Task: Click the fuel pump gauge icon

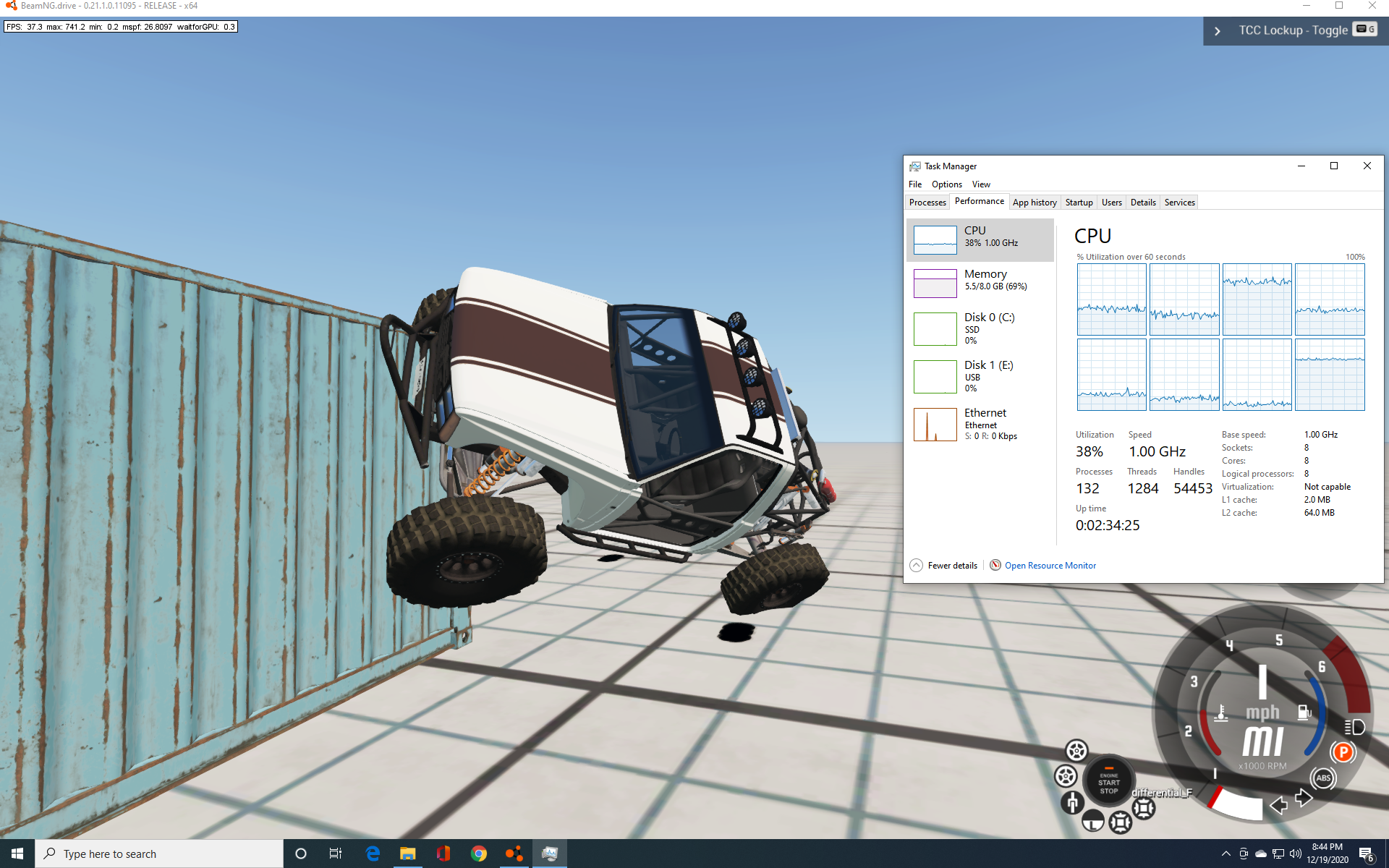Action: [x=1304, y=712]
